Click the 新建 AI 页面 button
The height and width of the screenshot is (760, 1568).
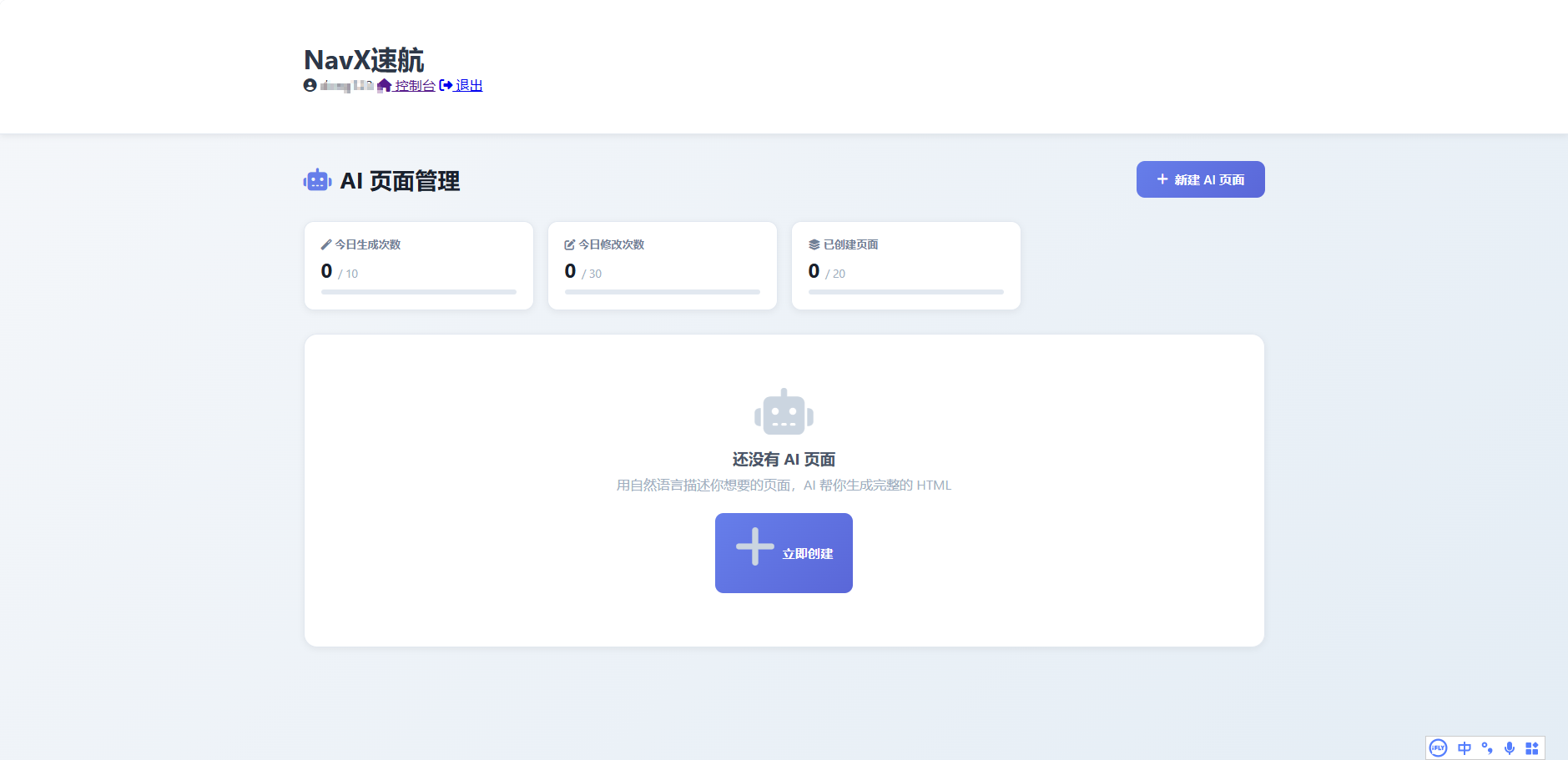(x=1200, y=179)
